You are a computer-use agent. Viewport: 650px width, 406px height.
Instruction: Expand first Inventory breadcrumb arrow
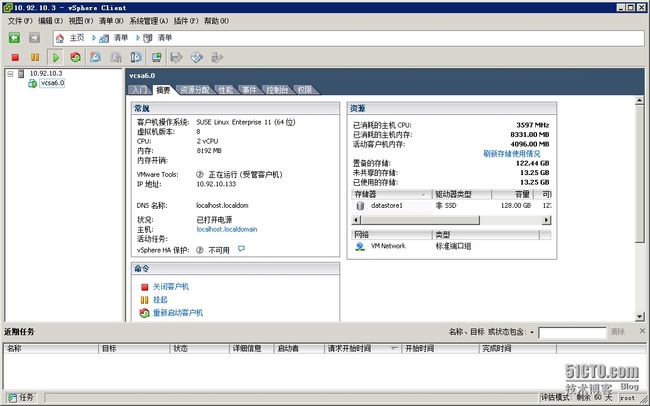click(94, 38)
